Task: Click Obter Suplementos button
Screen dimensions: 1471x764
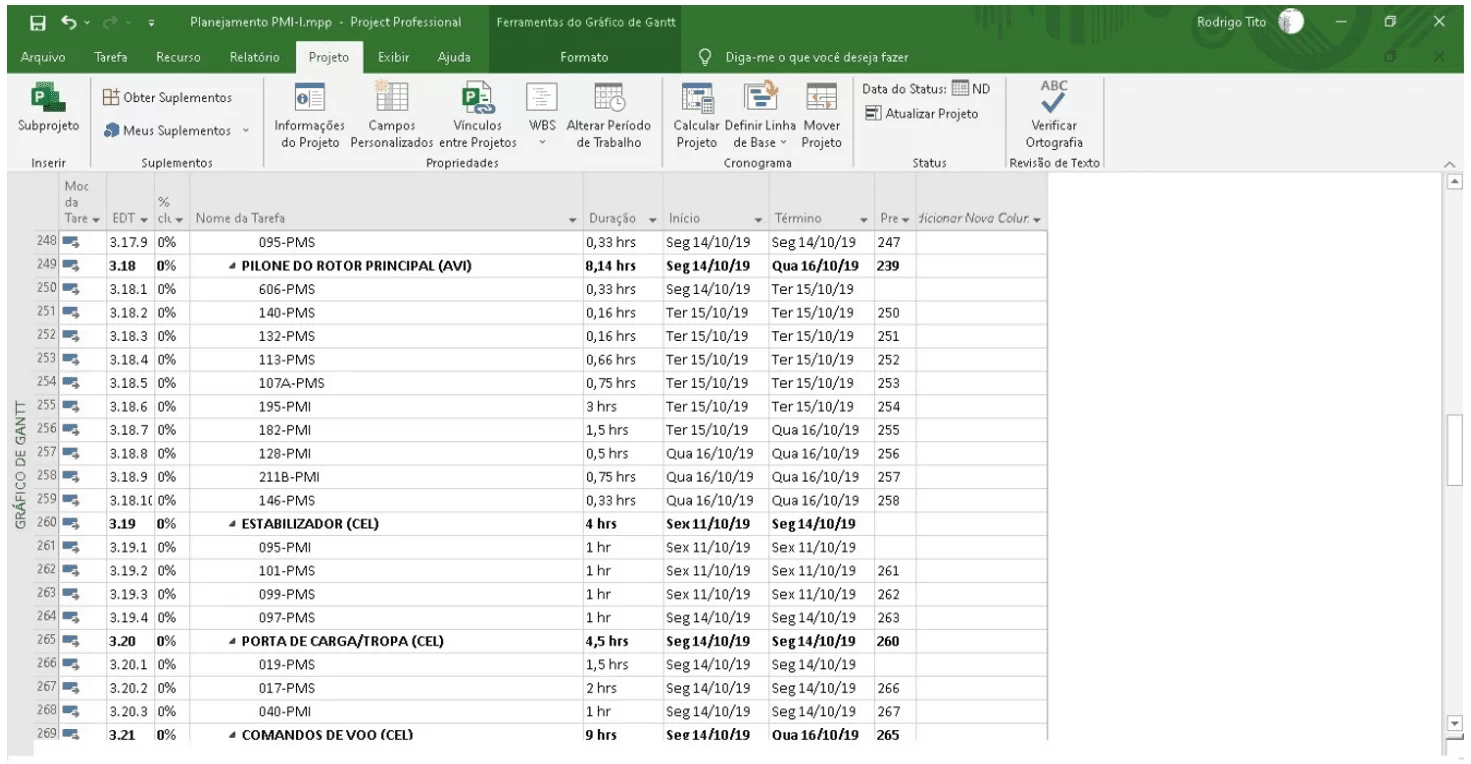Action: click(x=168, y=97)
